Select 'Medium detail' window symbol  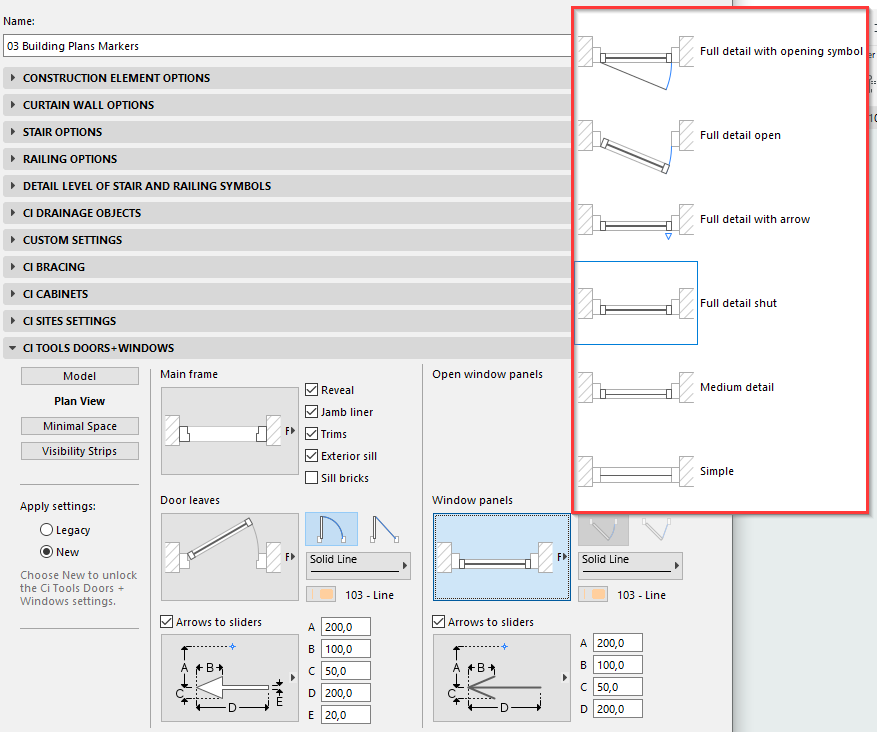(x=636, y=388)
